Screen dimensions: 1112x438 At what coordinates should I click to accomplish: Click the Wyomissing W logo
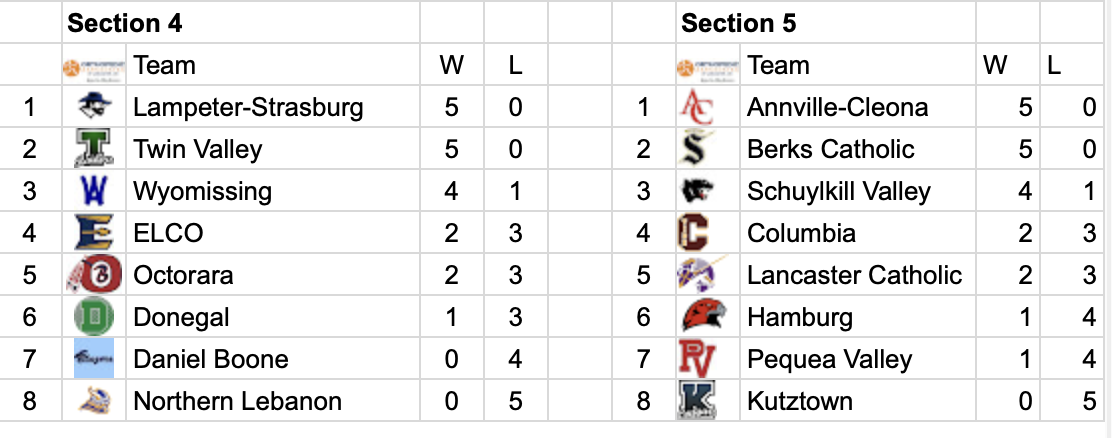click(94, 191)
